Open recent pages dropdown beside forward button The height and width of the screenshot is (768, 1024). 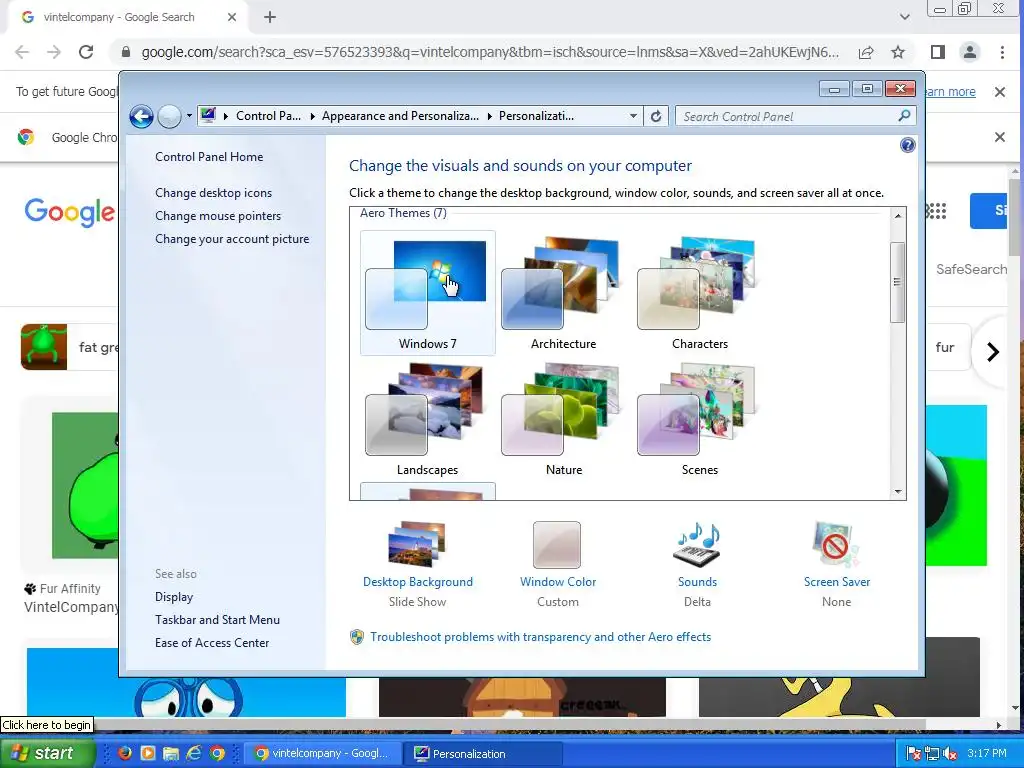(189, 116)
